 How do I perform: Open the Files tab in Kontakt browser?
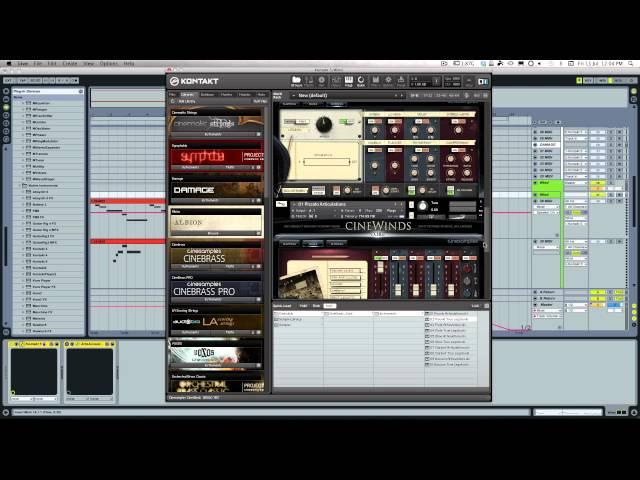point(172,94)
